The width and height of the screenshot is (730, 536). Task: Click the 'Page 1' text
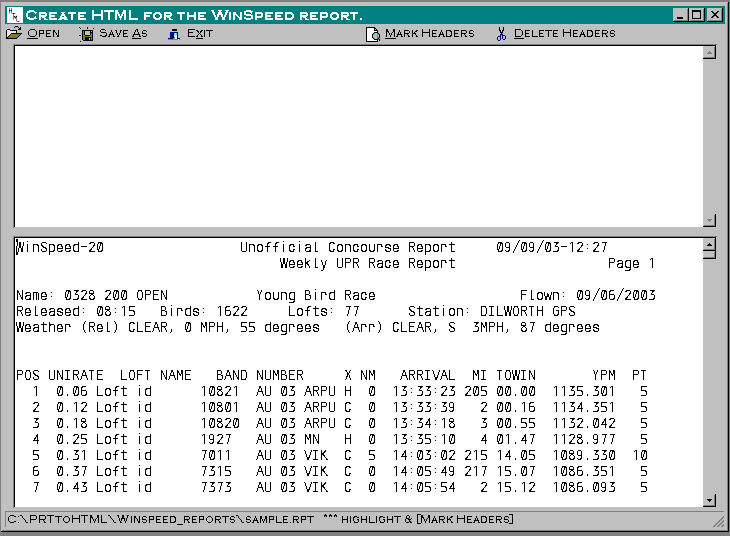click(x=631, y=264)
